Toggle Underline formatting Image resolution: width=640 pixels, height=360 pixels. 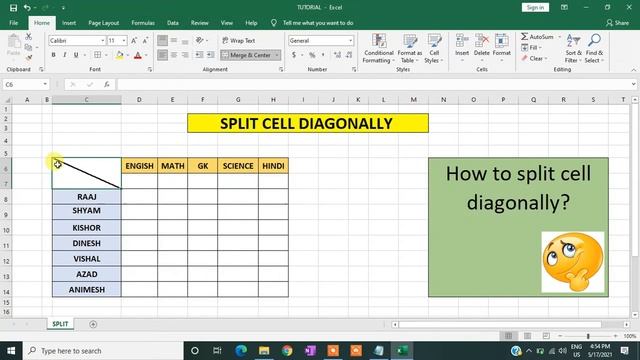click(76, 55)
